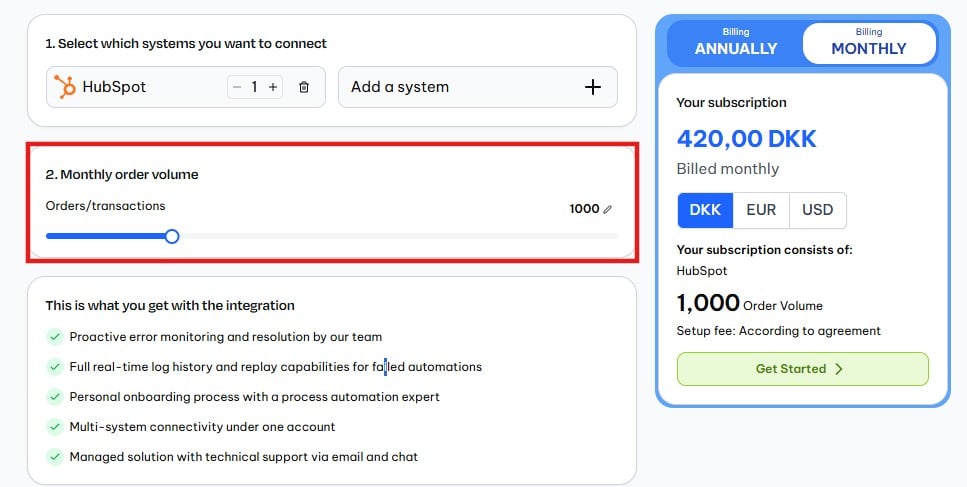Click the 2. Monthly order volume heading
Image resolution: width=967 pixels, height=487 pixels.
click(122, 174)
